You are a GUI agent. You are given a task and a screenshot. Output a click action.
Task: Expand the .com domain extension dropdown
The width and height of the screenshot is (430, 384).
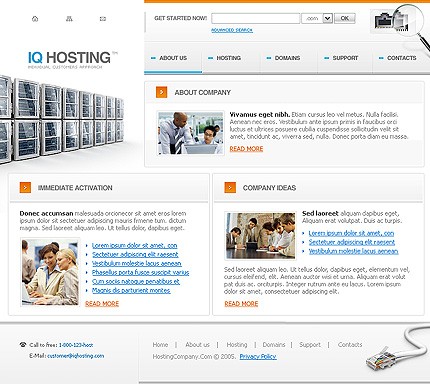328,18
